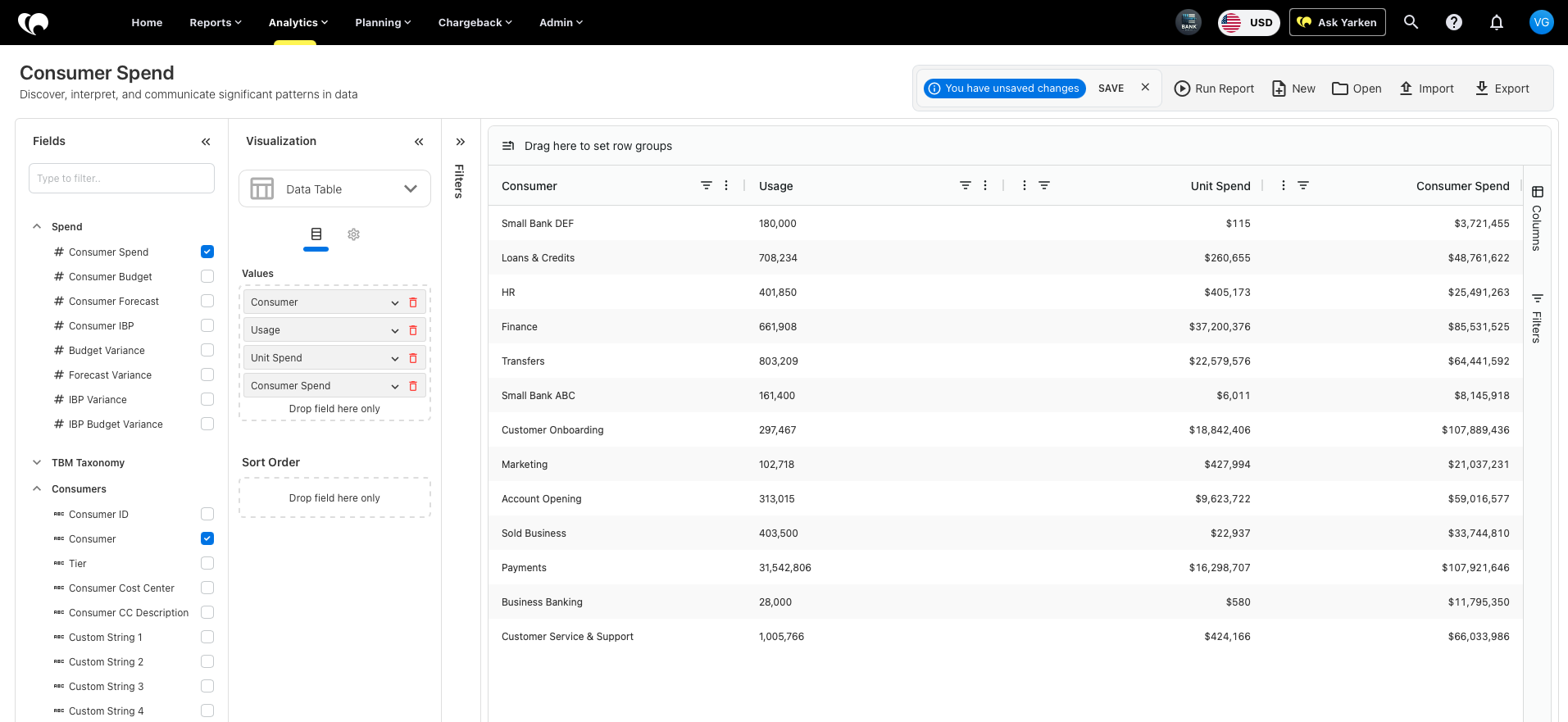Click the Export button
The image size is (1568, 722).
(1502, 89)
